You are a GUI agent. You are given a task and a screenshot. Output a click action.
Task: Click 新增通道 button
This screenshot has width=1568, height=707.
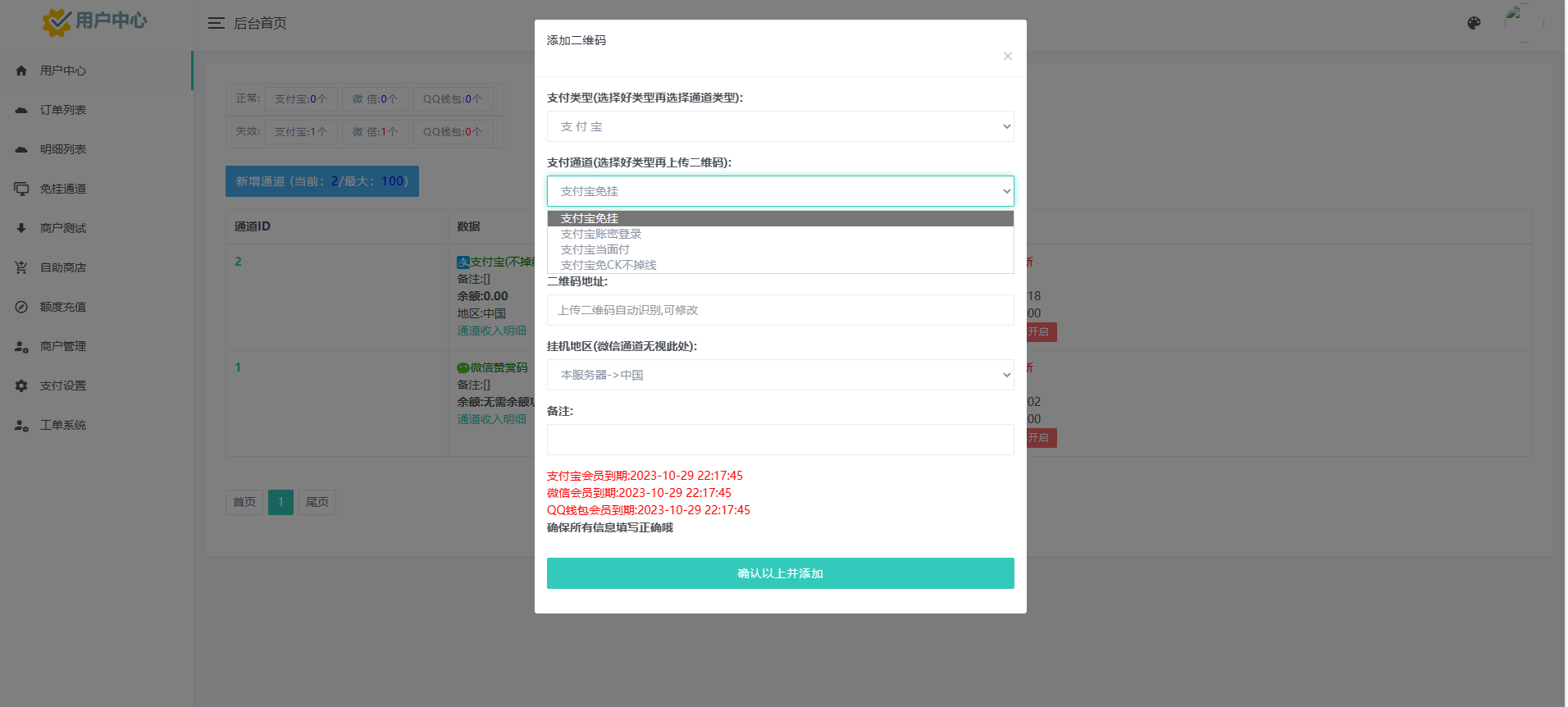[322, 181]
